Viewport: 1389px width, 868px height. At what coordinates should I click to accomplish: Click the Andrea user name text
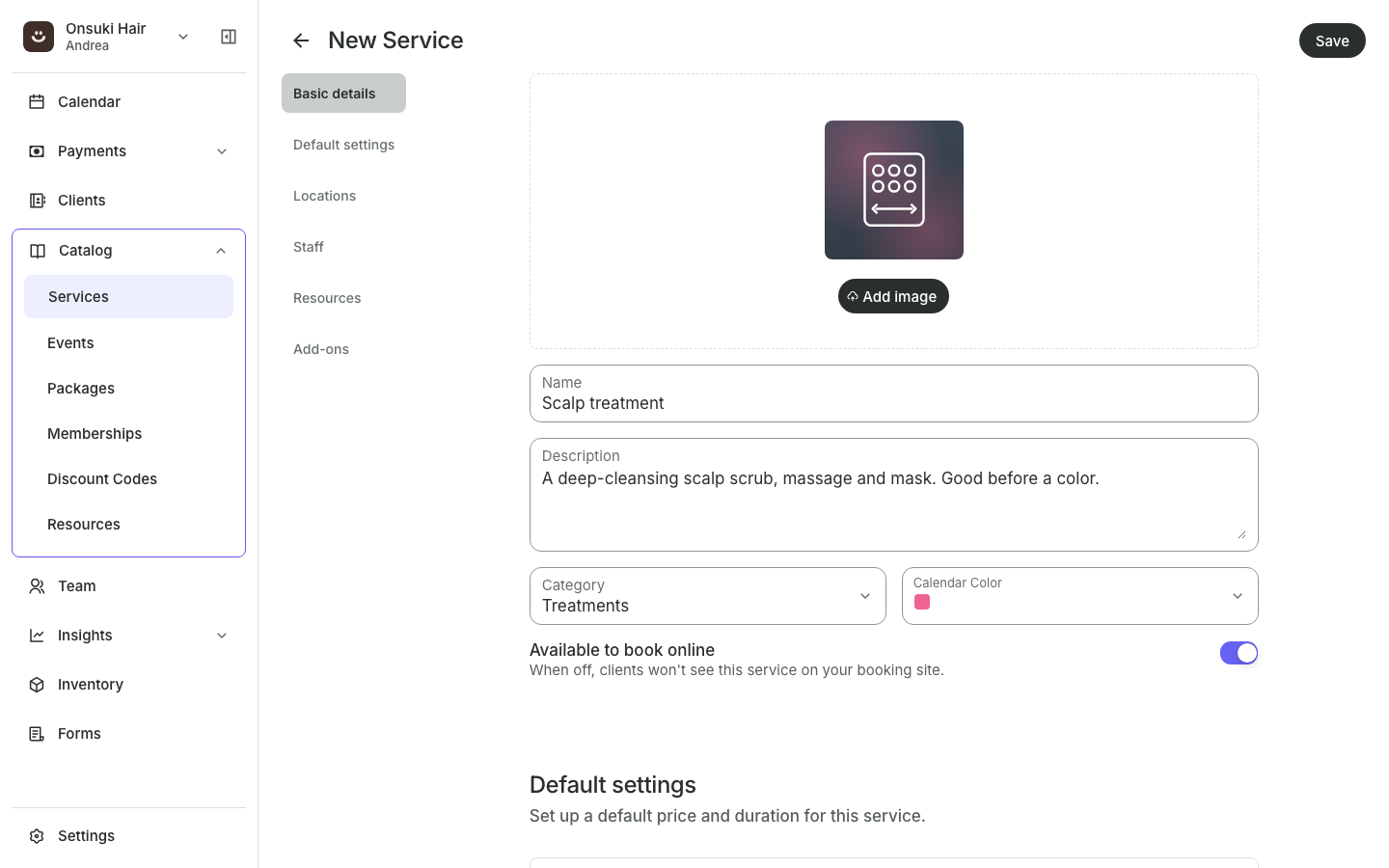(87, 46)
